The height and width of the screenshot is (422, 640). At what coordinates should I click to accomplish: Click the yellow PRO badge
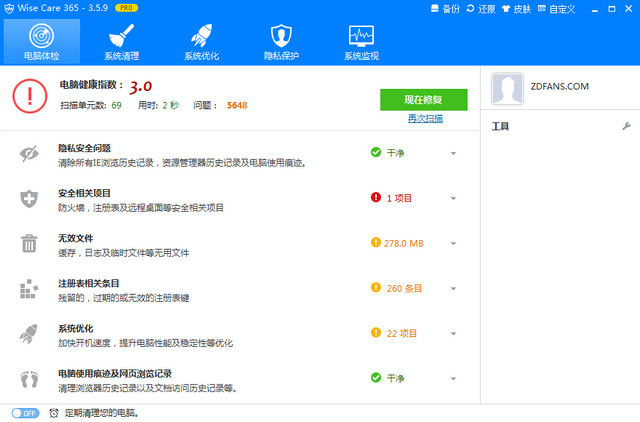click(127, 8)
